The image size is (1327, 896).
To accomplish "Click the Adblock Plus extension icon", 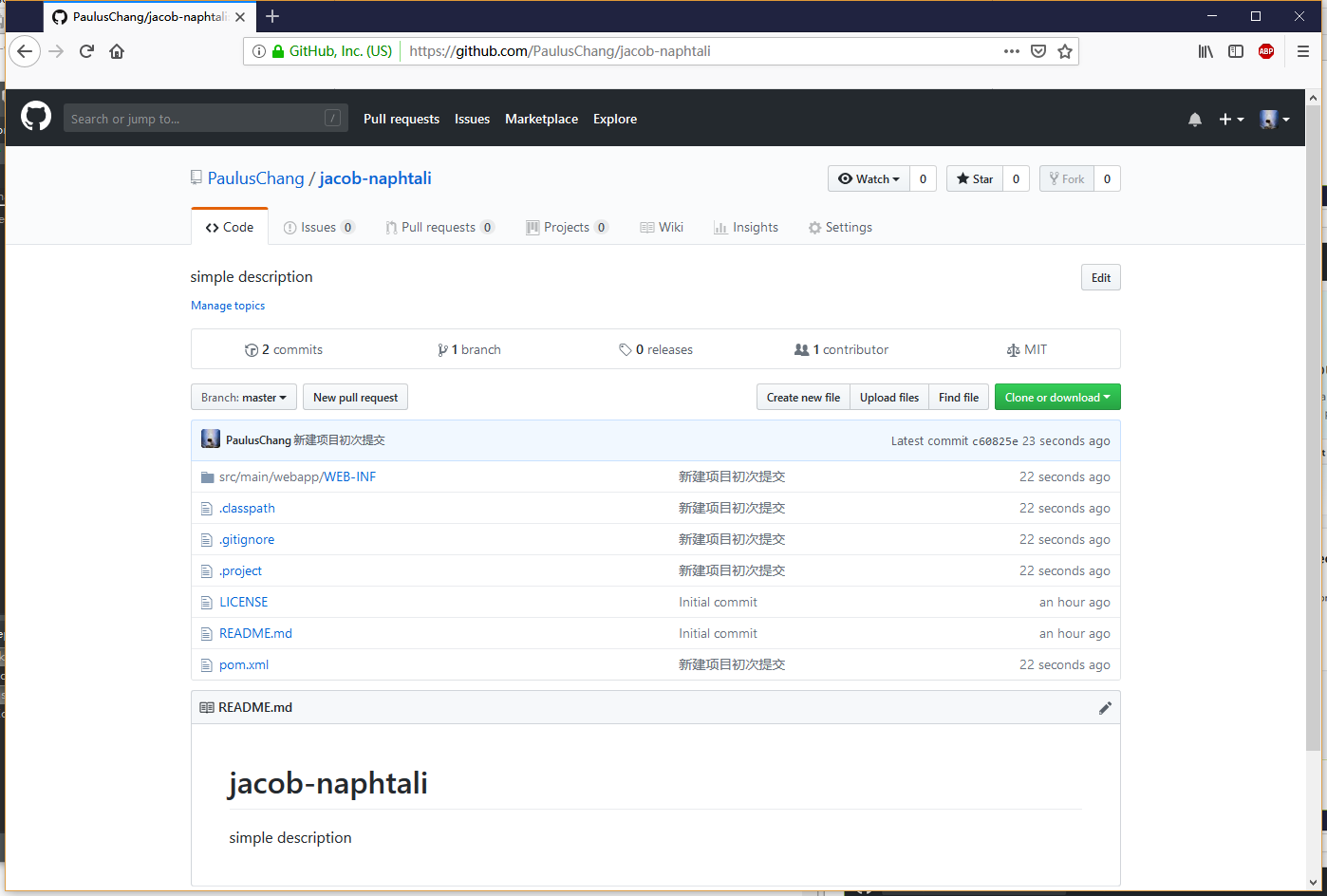I will pos(1266,51).
